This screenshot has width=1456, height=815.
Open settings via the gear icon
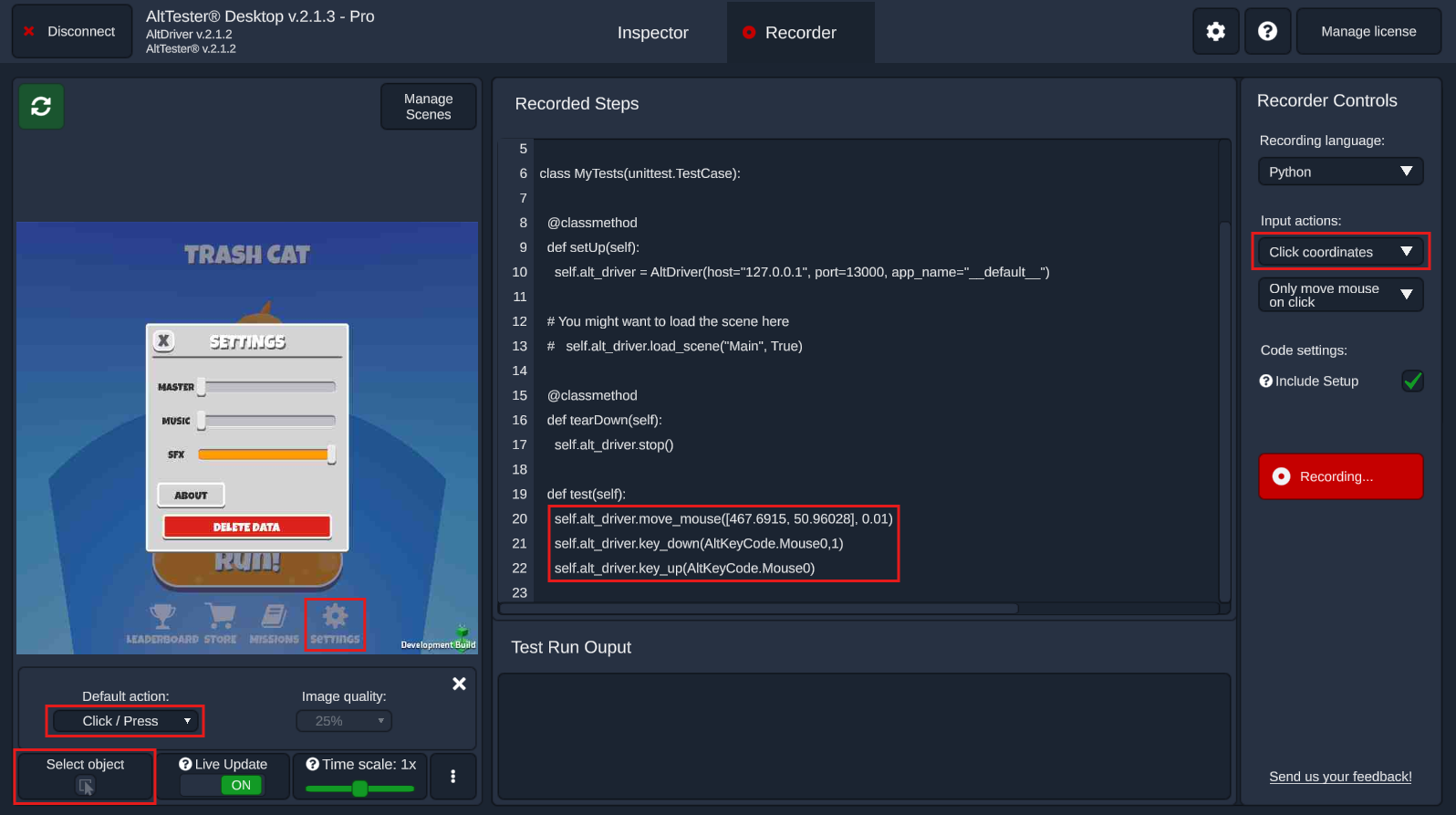point(1215,32)
